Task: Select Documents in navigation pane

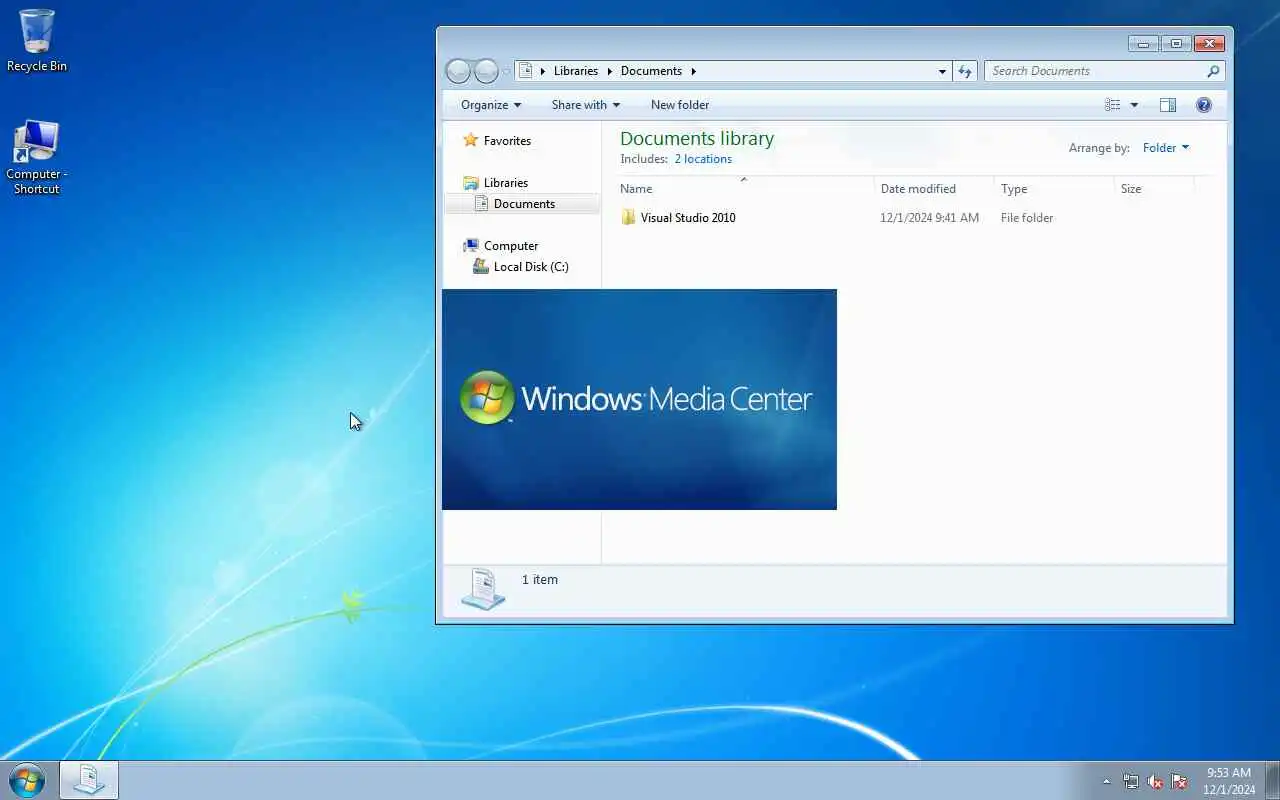Action: click(x=524, y=204)
